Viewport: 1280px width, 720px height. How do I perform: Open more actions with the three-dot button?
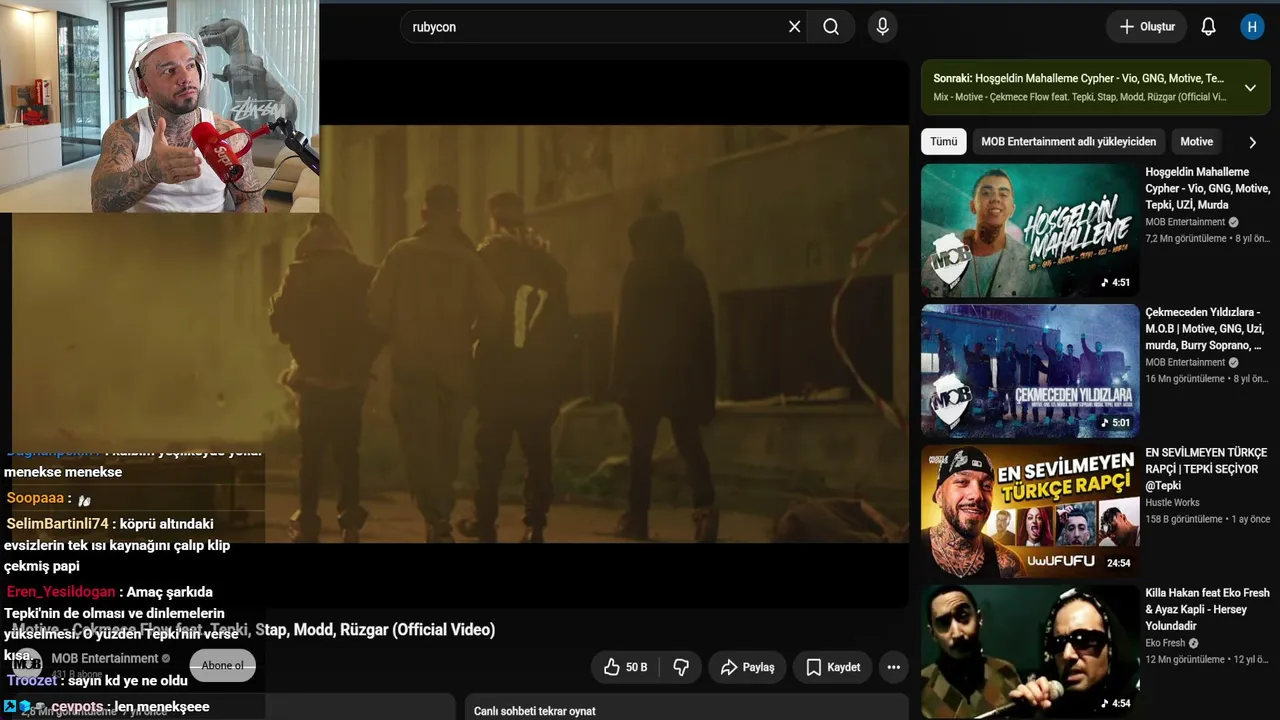click(x=893, y=667)
